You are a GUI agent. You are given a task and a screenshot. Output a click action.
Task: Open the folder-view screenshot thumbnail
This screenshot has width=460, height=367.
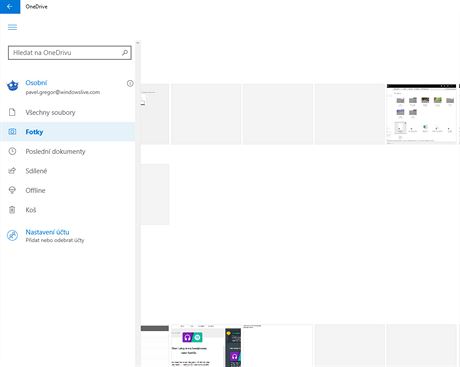point(421,114)
